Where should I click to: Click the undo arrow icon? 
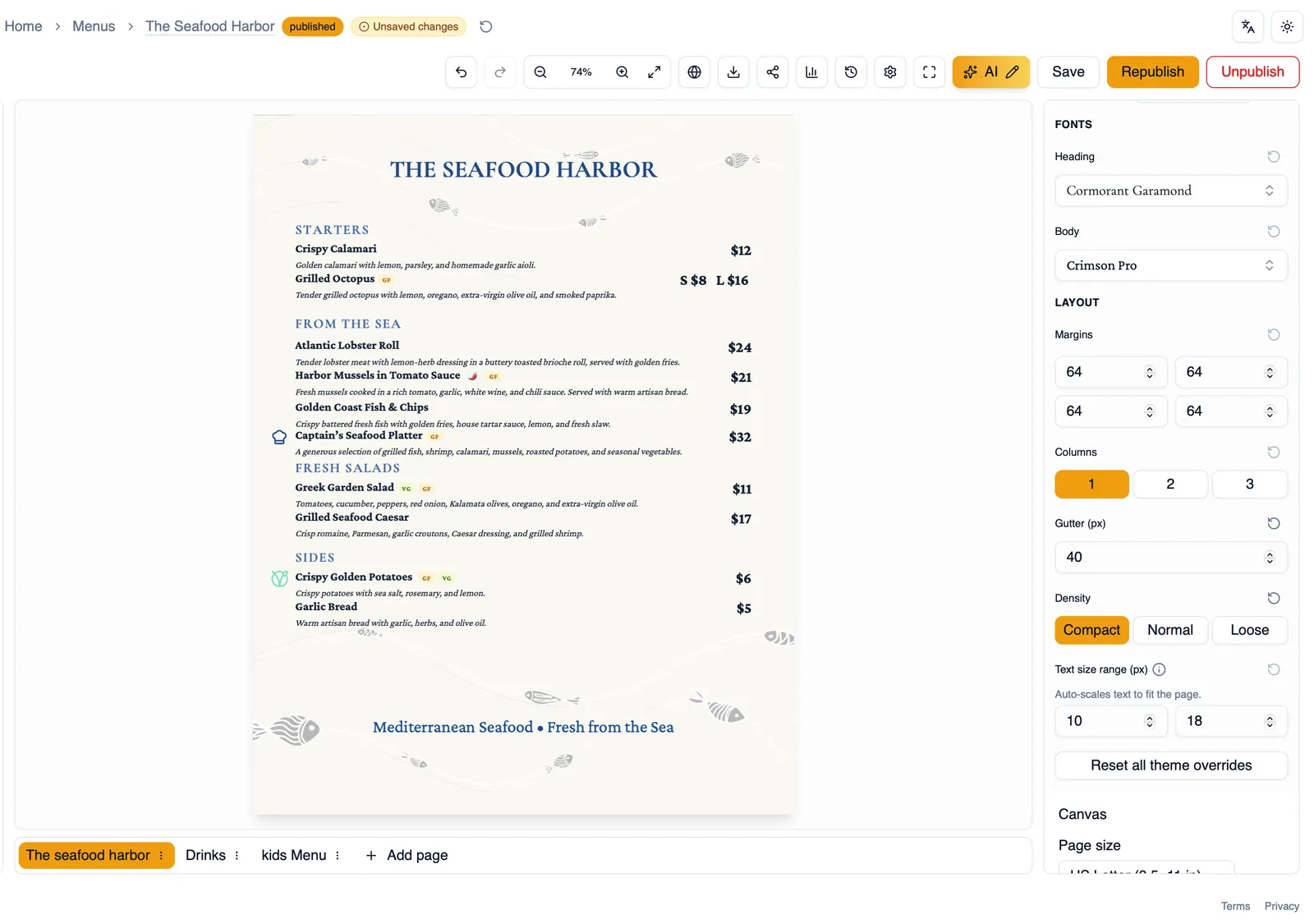462,72
